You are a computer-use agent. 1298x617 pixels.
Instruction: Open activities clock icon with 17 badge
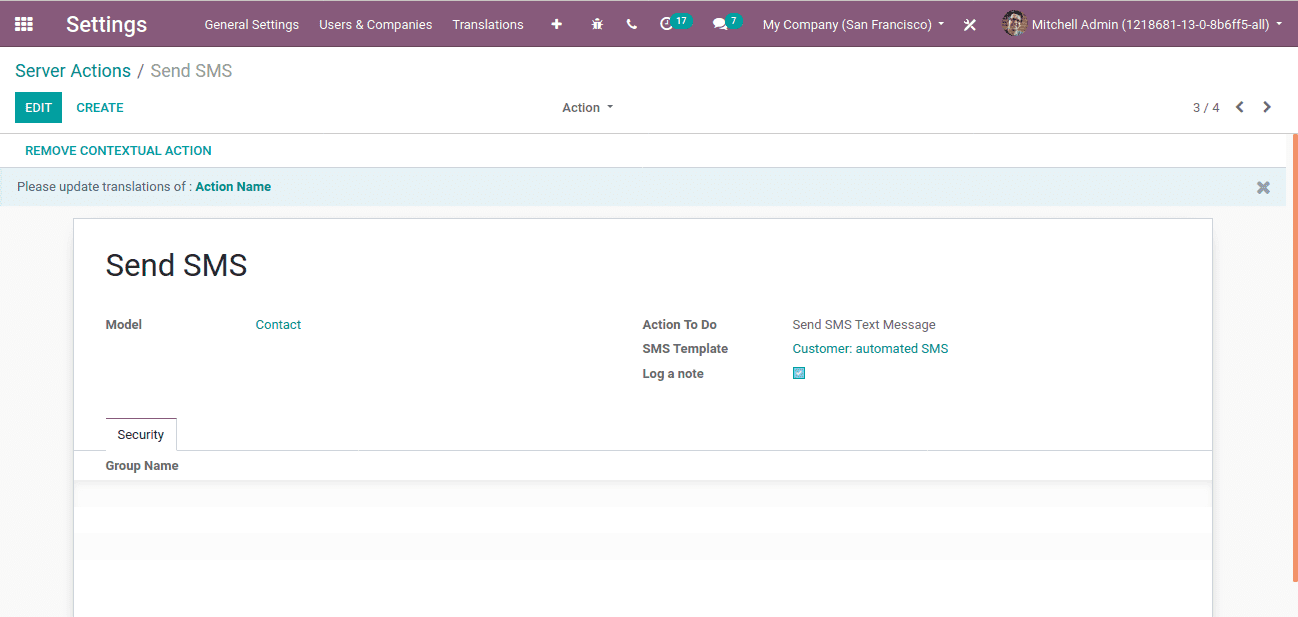[676, 23]
